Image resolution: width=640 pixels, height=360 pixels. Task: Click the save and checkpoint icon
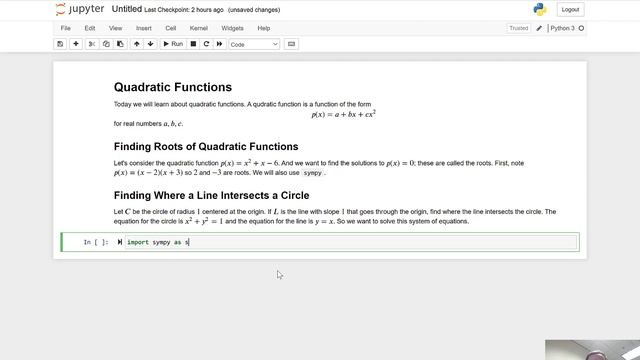point(60,44)
